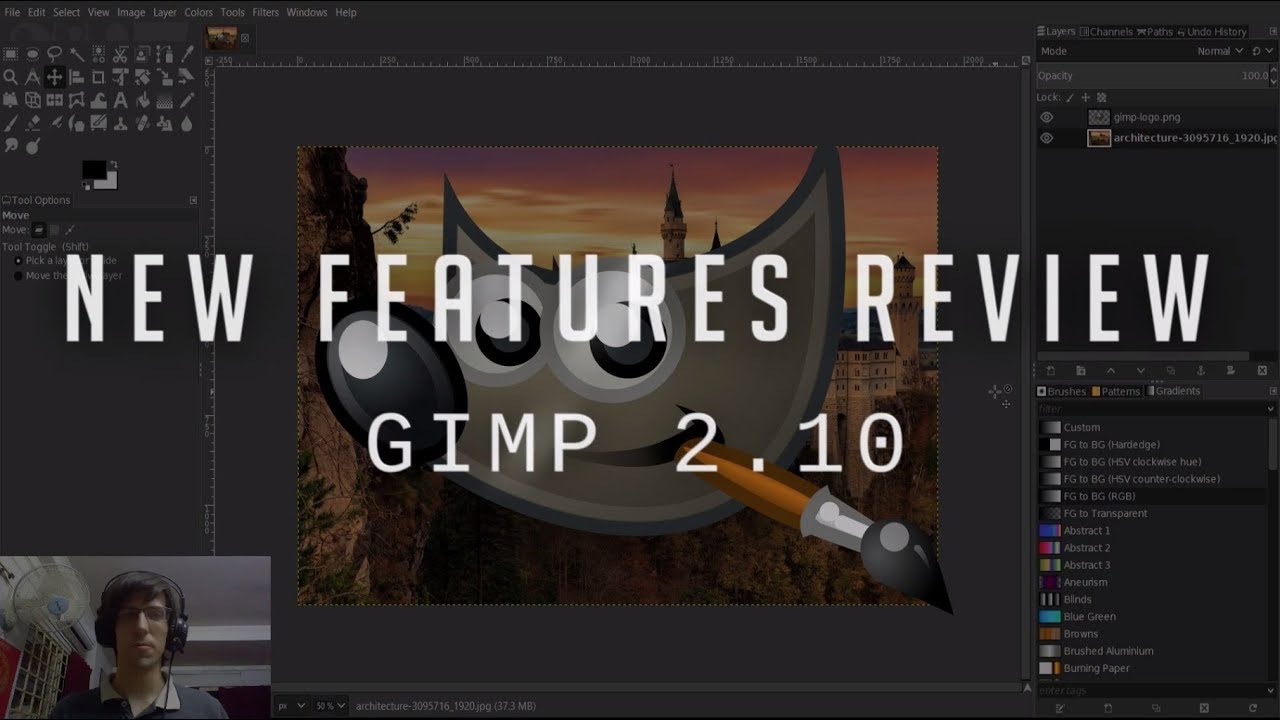
Task: Switch to the Undo History tab
Action: click(1211, 32)
